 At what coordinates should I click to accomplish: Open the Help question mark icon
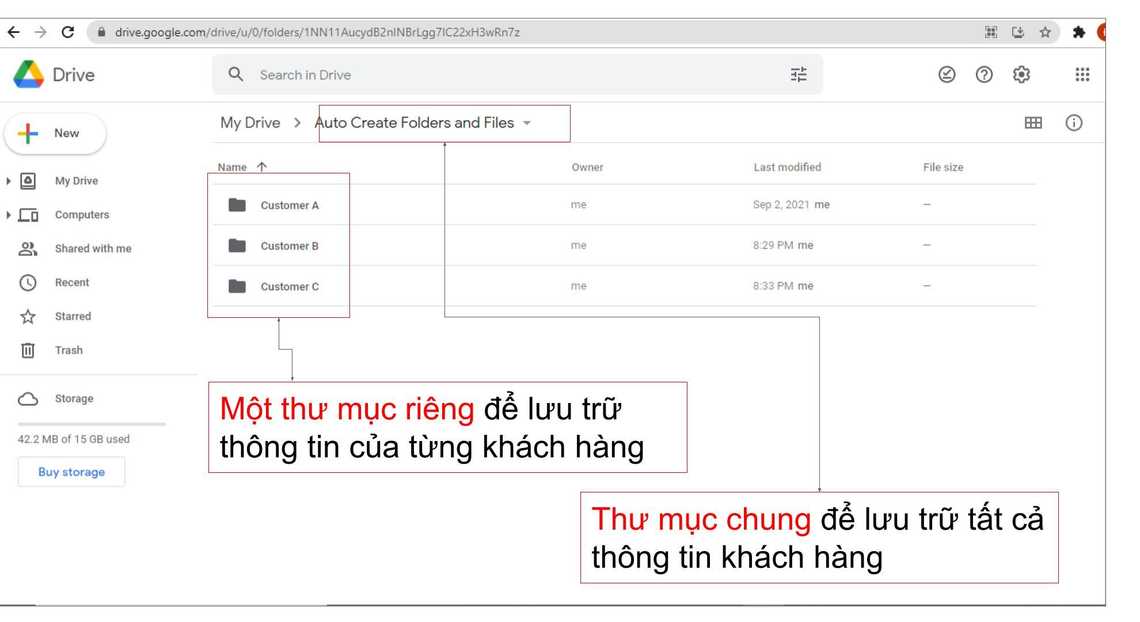(x=984, y=75)
